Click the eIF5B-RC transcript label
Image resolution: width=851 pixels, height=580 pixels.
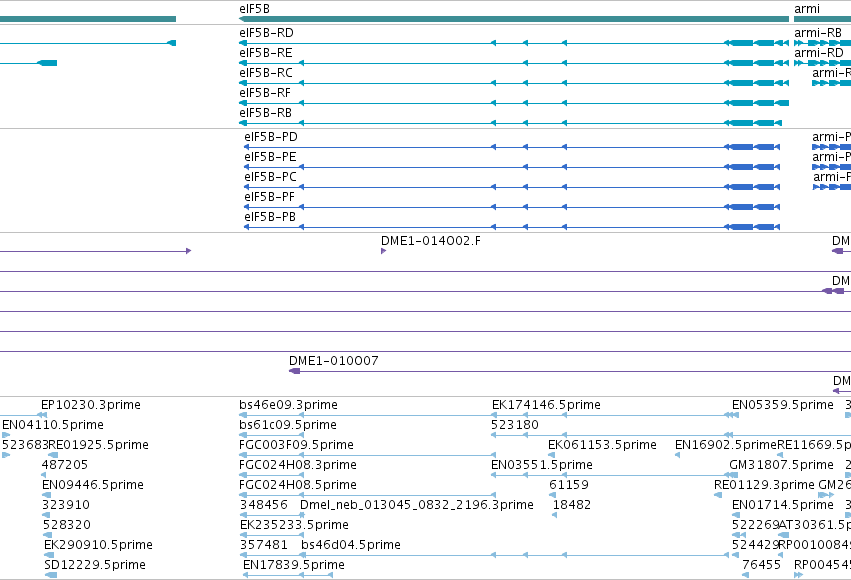click(265, 73)
